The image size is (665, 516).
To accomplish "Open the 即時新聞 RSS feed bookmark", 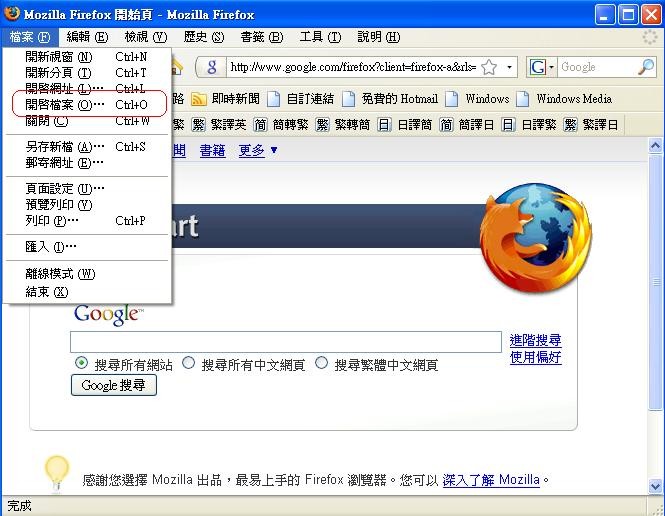I will [x=226, y=99].
